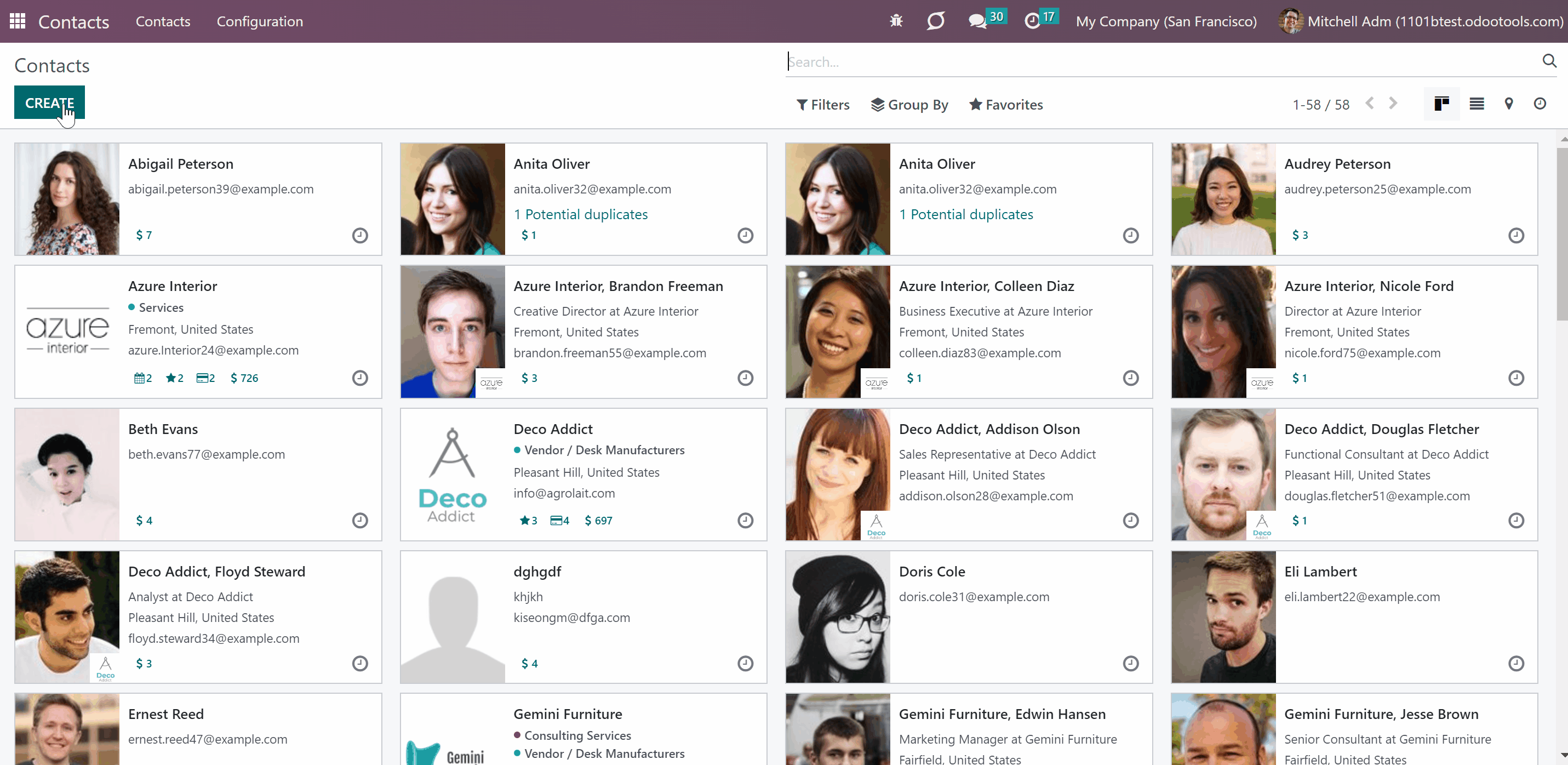
Task: Open activity clock on Abigail Peterson card
Action: (360, 235)
